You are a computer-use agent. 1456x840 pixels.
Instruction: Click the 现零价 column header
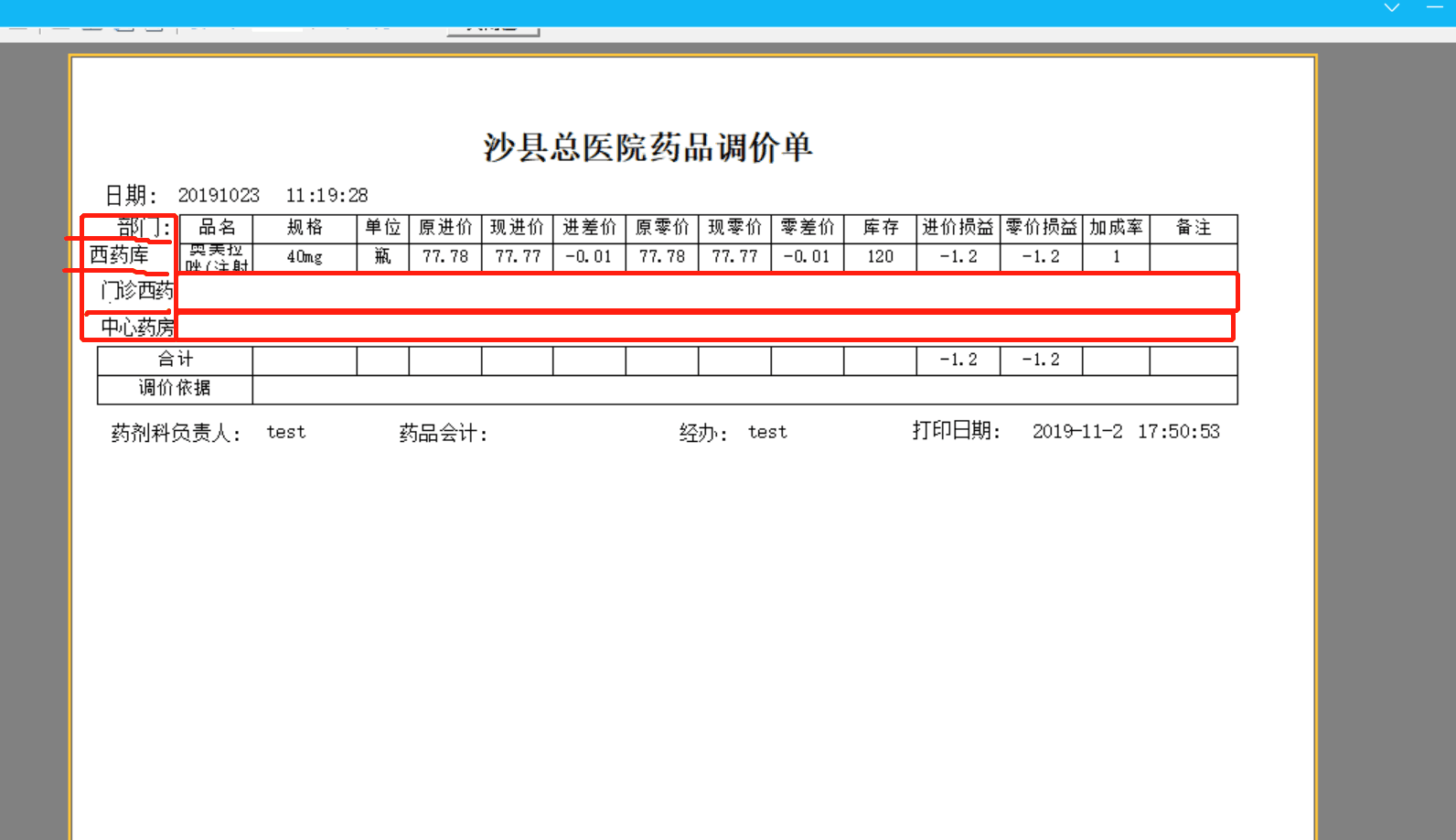click(734, 228)
